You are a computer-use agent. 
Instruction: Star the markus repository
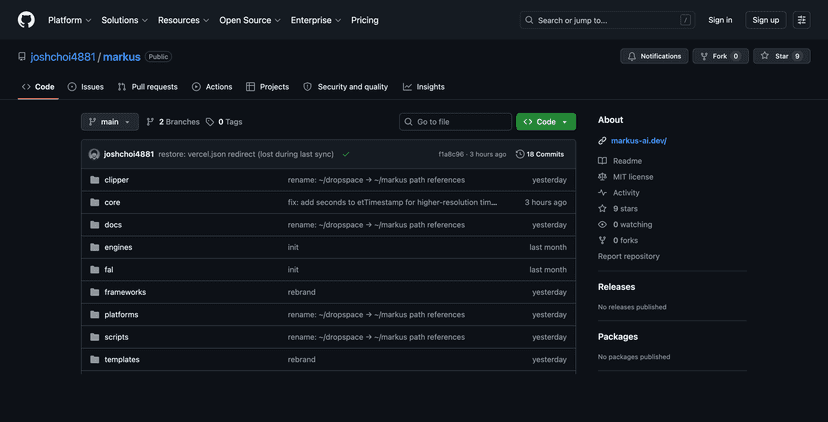coord(782,56)
